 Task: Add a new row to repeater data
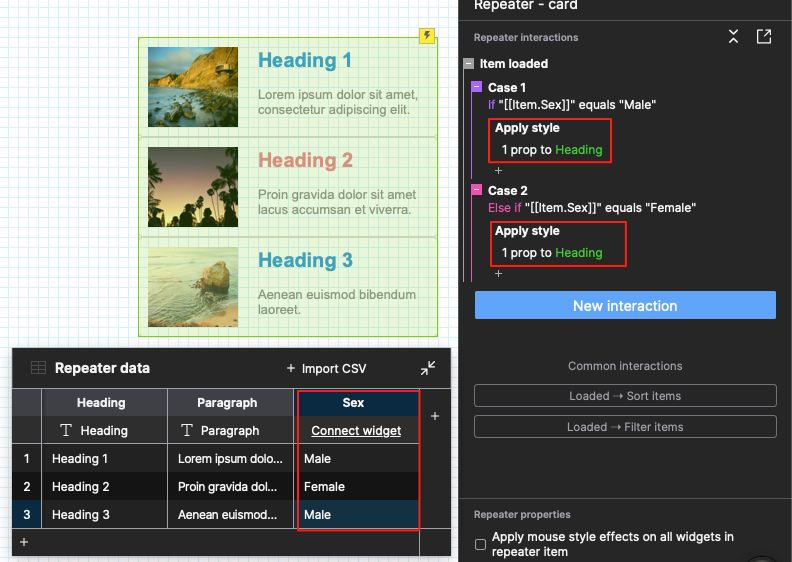24,542
